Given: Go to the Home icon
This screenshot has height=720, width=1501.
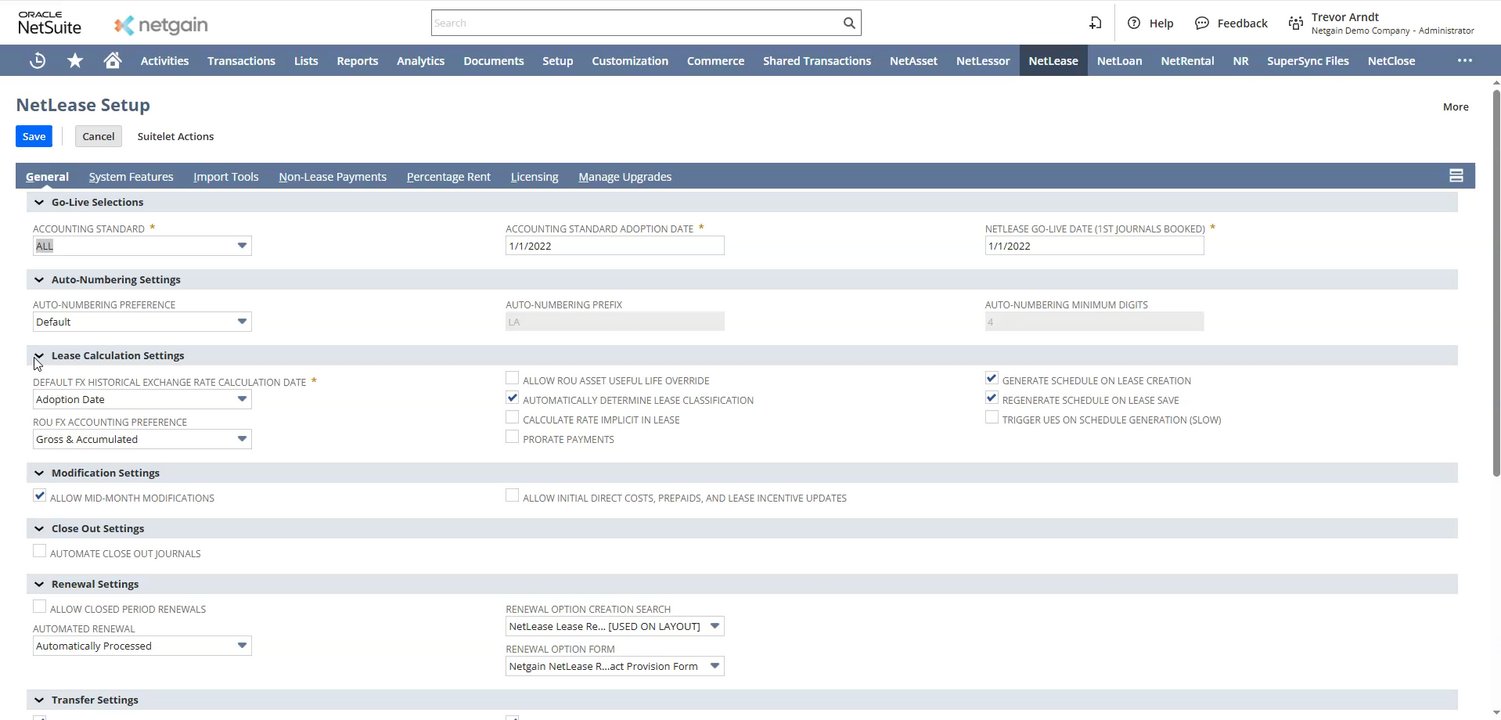Looking at the screenshot, I should (x=113, y=60).
